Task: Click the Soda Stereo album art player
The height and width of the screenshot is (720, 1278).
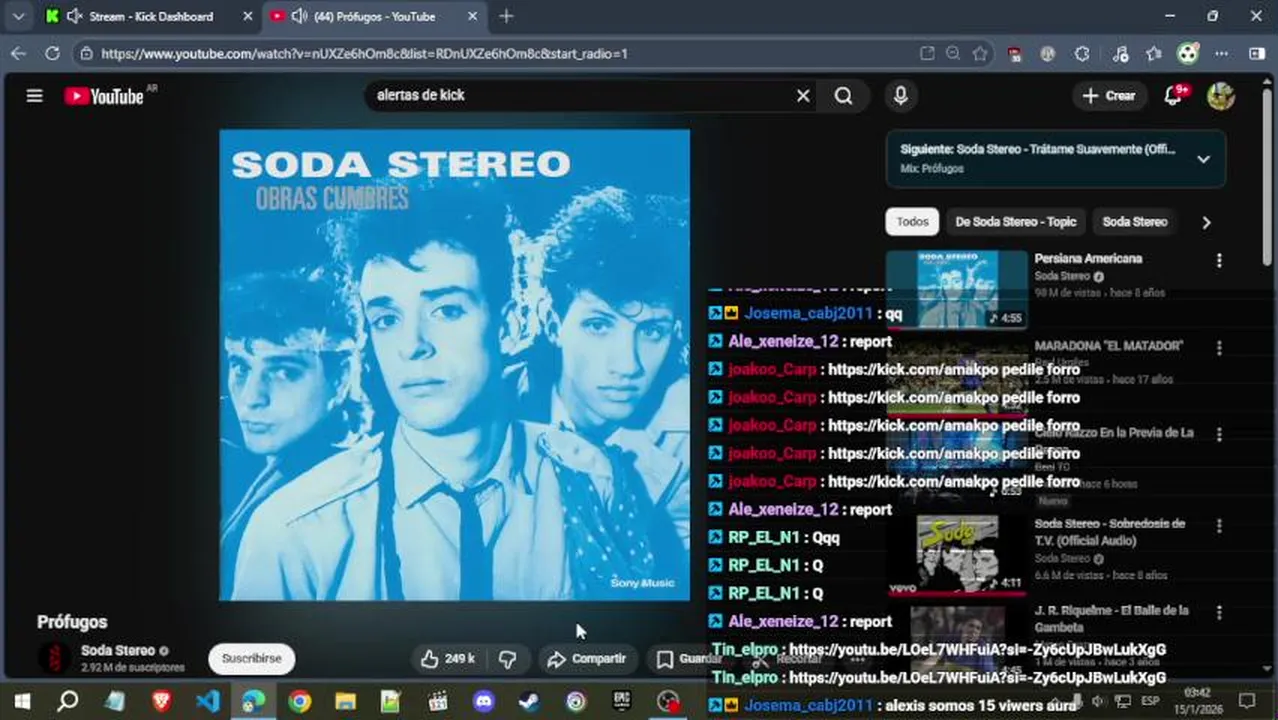Action: coord(454,365)
